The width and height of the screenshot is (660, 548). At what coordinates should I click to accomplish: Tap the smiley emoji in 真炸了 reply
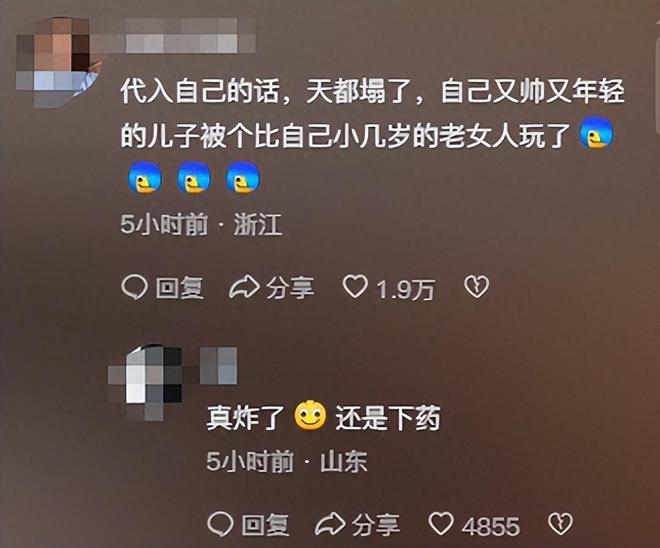coord(310,415)
